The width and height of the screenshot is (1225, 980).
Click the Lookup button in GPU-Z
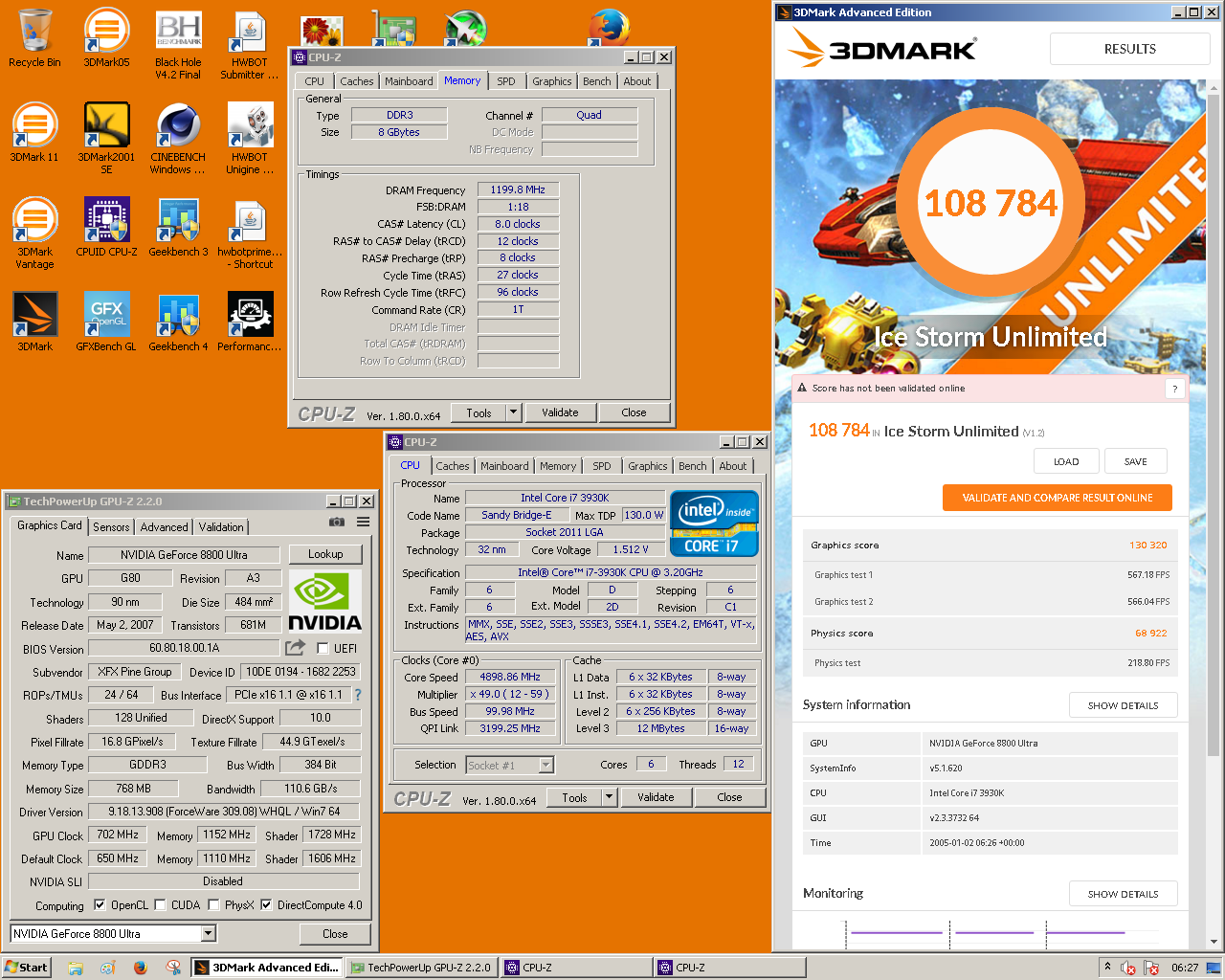click(x=325, y=554)
